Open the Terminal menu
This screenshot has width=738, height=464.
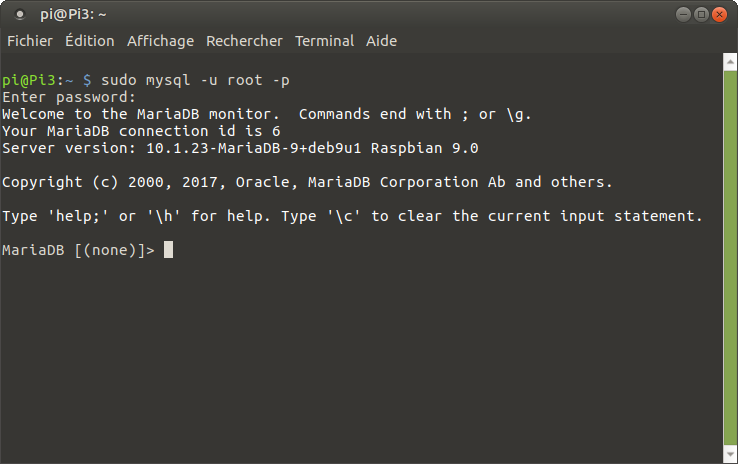point(324,41)
